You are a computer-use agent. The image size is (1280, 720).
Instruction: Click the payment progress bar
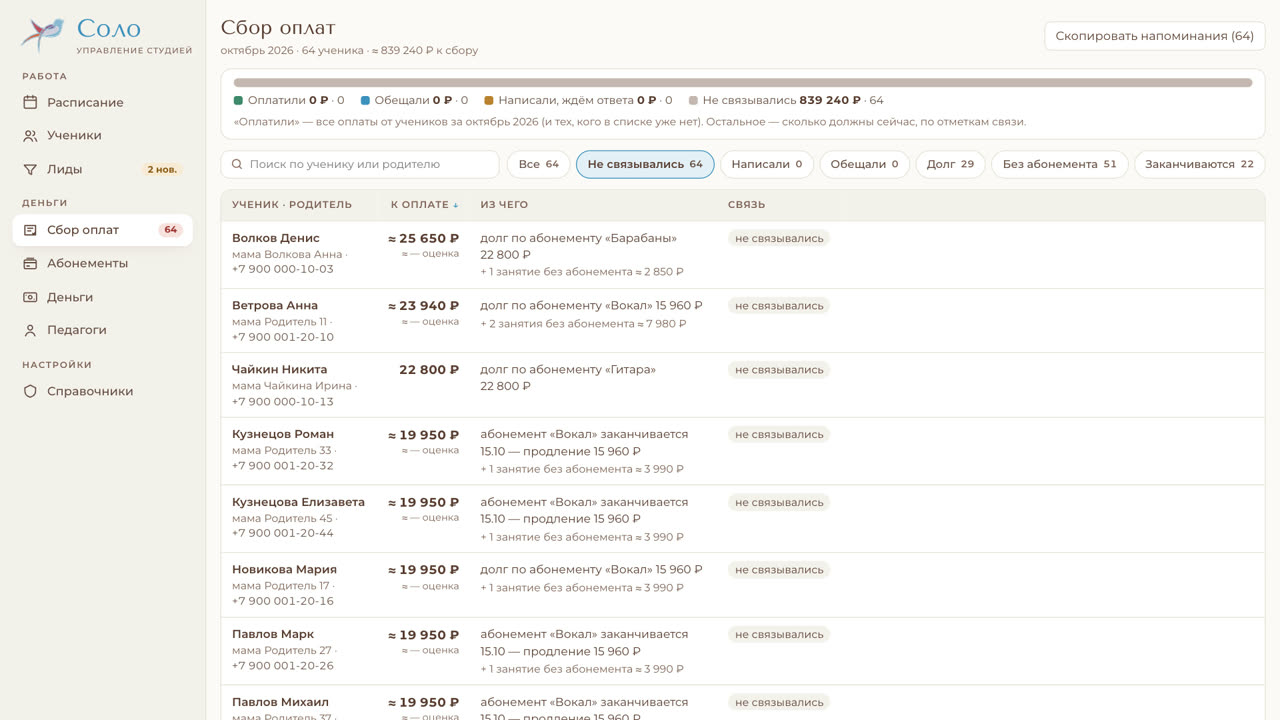(743, 83)
